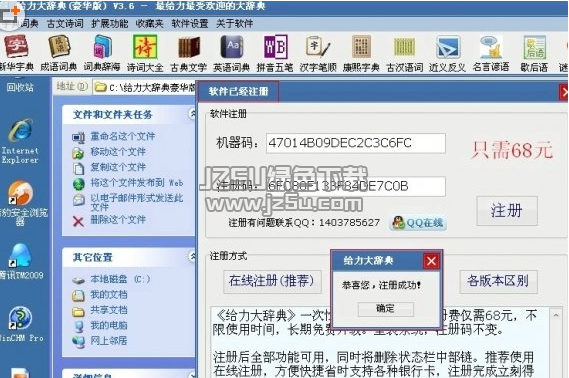
Task: Confirm the success dialog with 确定
Action: pyautogui.click(x=385, y=309)
